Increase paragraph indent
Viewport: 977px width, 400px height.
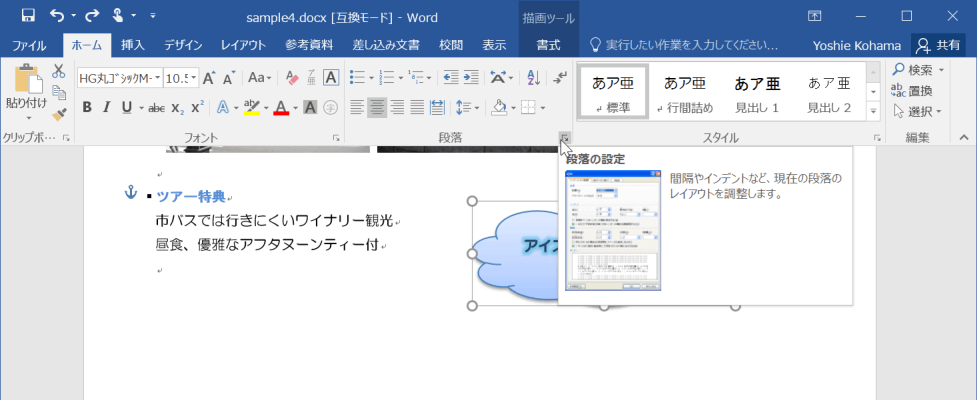(x=471, y=78)
